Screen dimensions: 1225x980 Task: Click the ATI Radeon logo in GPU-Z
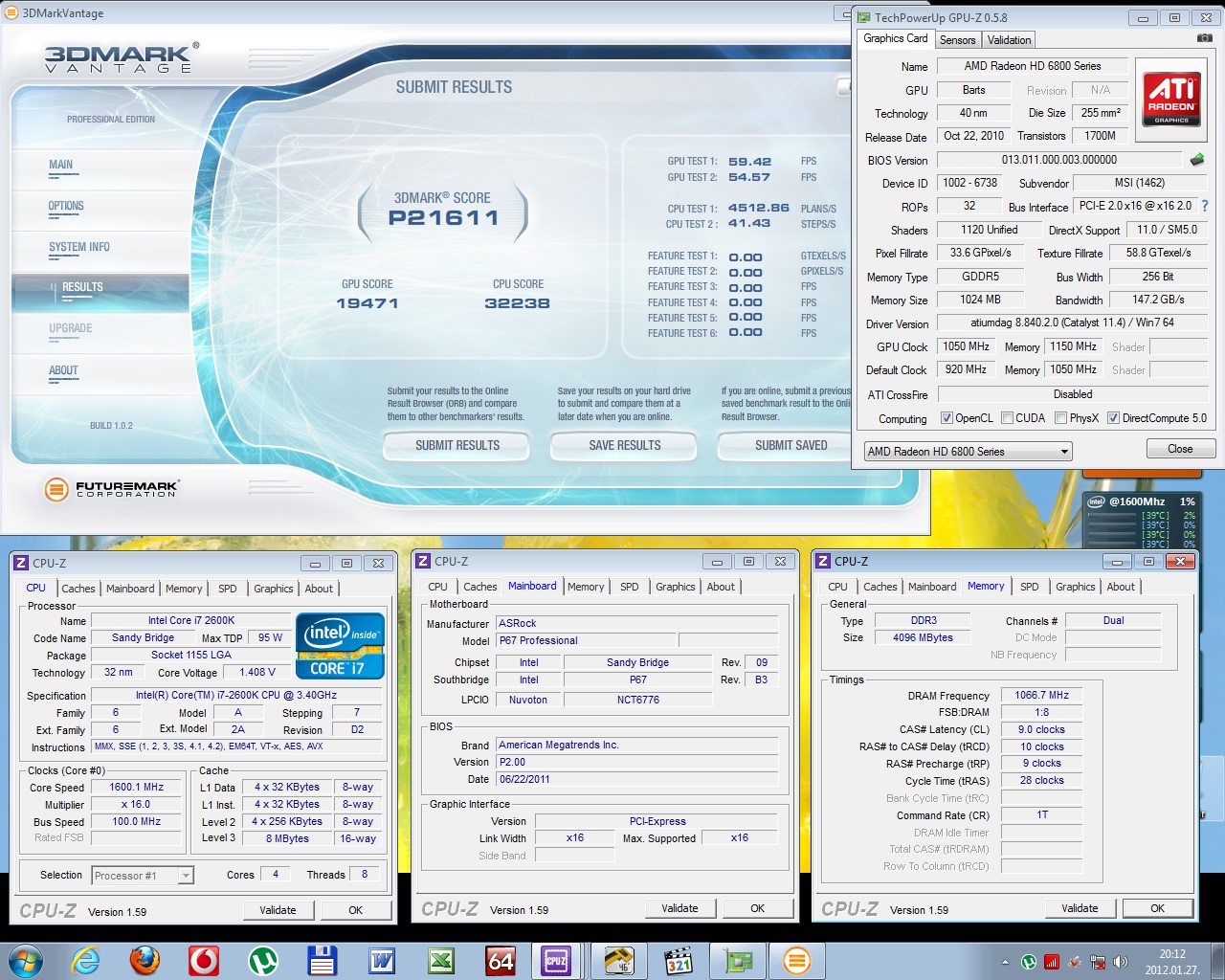(1171, 99)
